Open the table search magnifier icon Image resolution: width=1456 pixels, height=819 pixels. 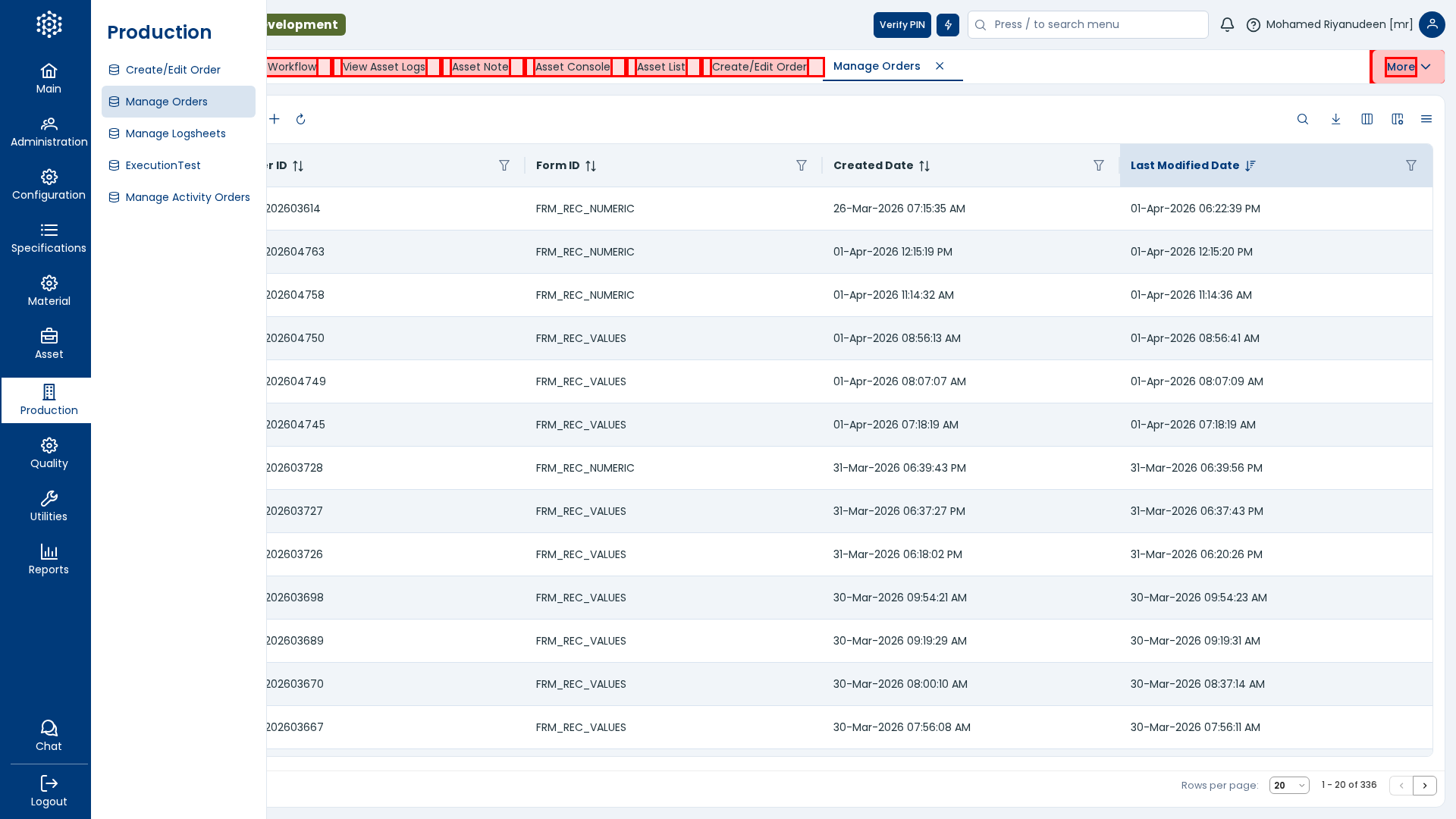pyautogui.click(x=1303, y=119)
